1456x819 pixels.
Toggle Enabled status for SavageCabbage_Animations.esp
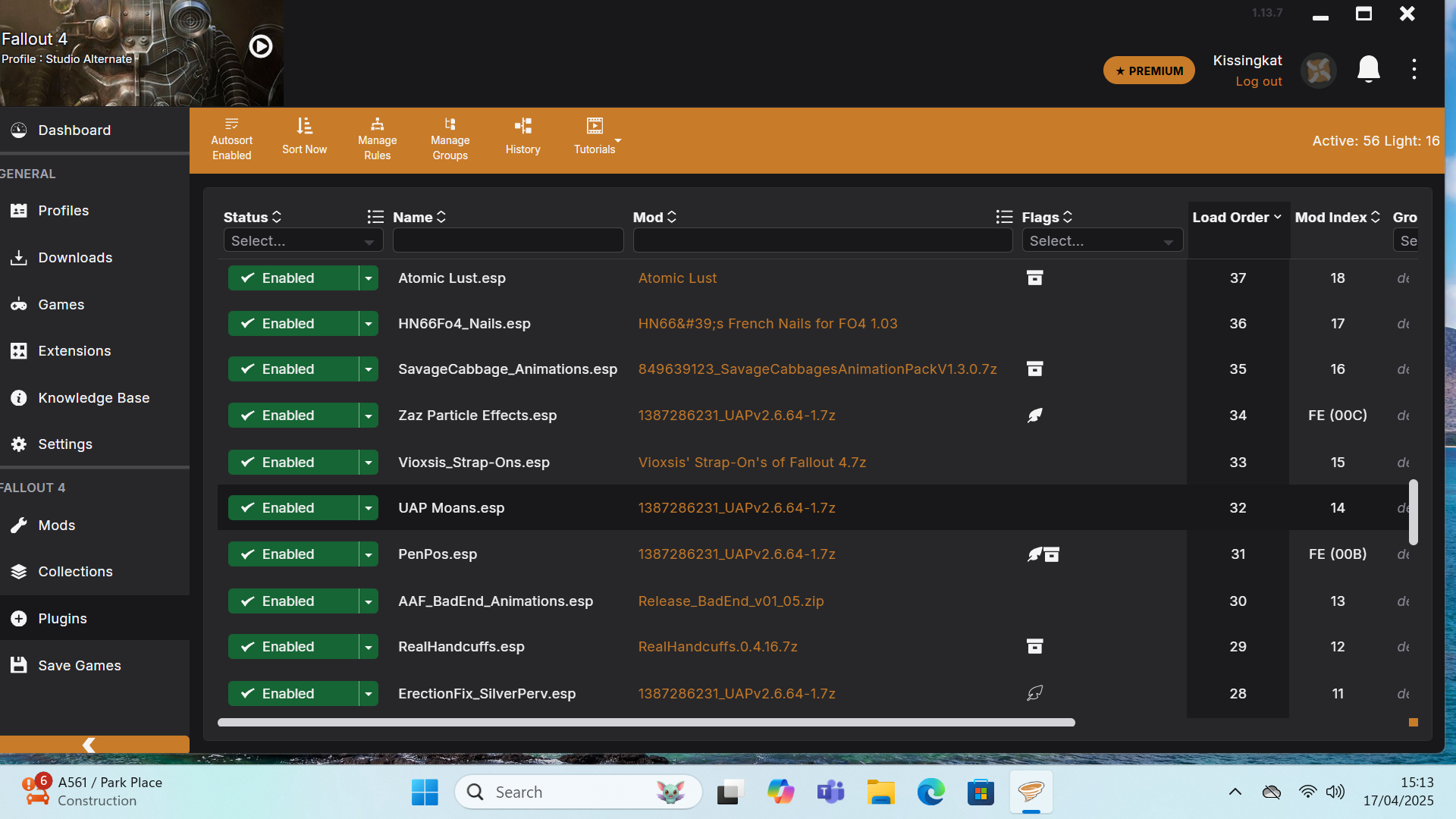click(293, 369)
